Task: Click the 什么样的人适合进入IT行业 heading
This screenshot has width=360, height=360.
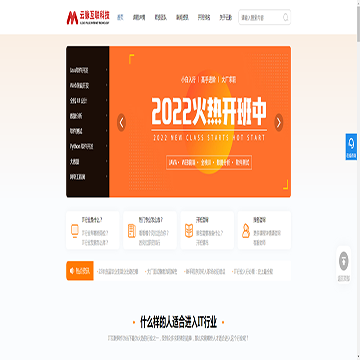Action: pos(178,323)
